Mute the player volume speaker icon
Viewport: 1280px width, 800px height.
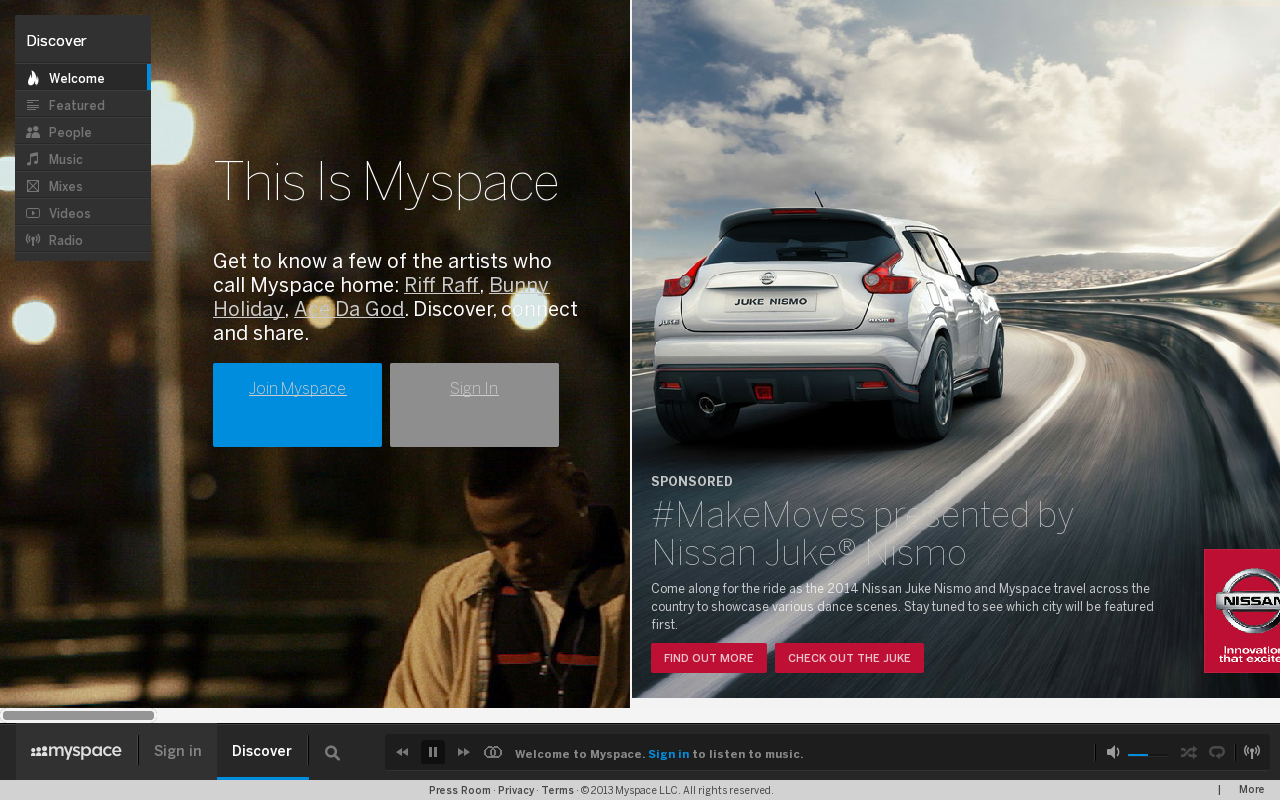[1112, 752]
